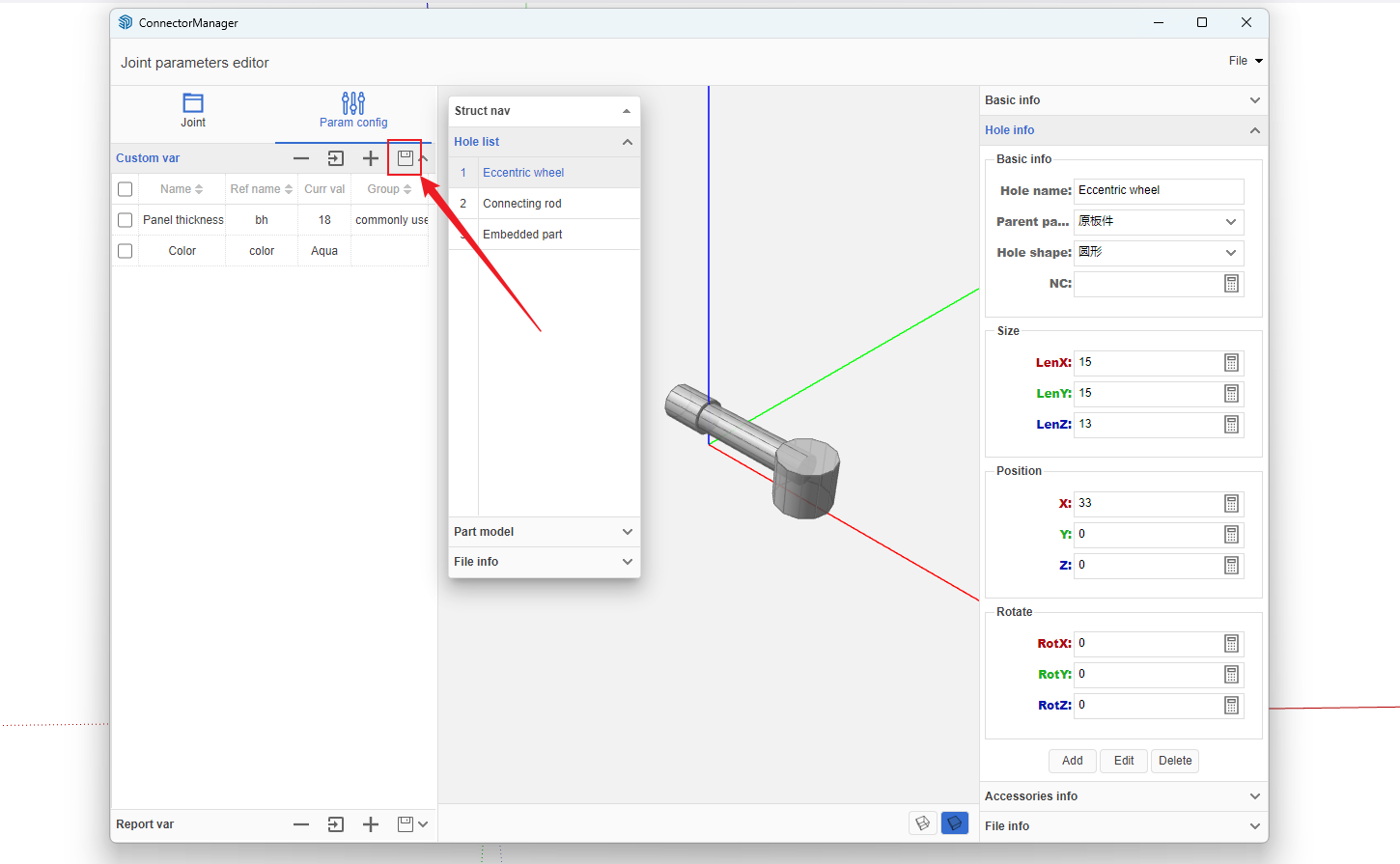Screen dimensions: 1400x864
Task: Check the Panel thickness row checkbox
Action: click(x=125, y=220)
